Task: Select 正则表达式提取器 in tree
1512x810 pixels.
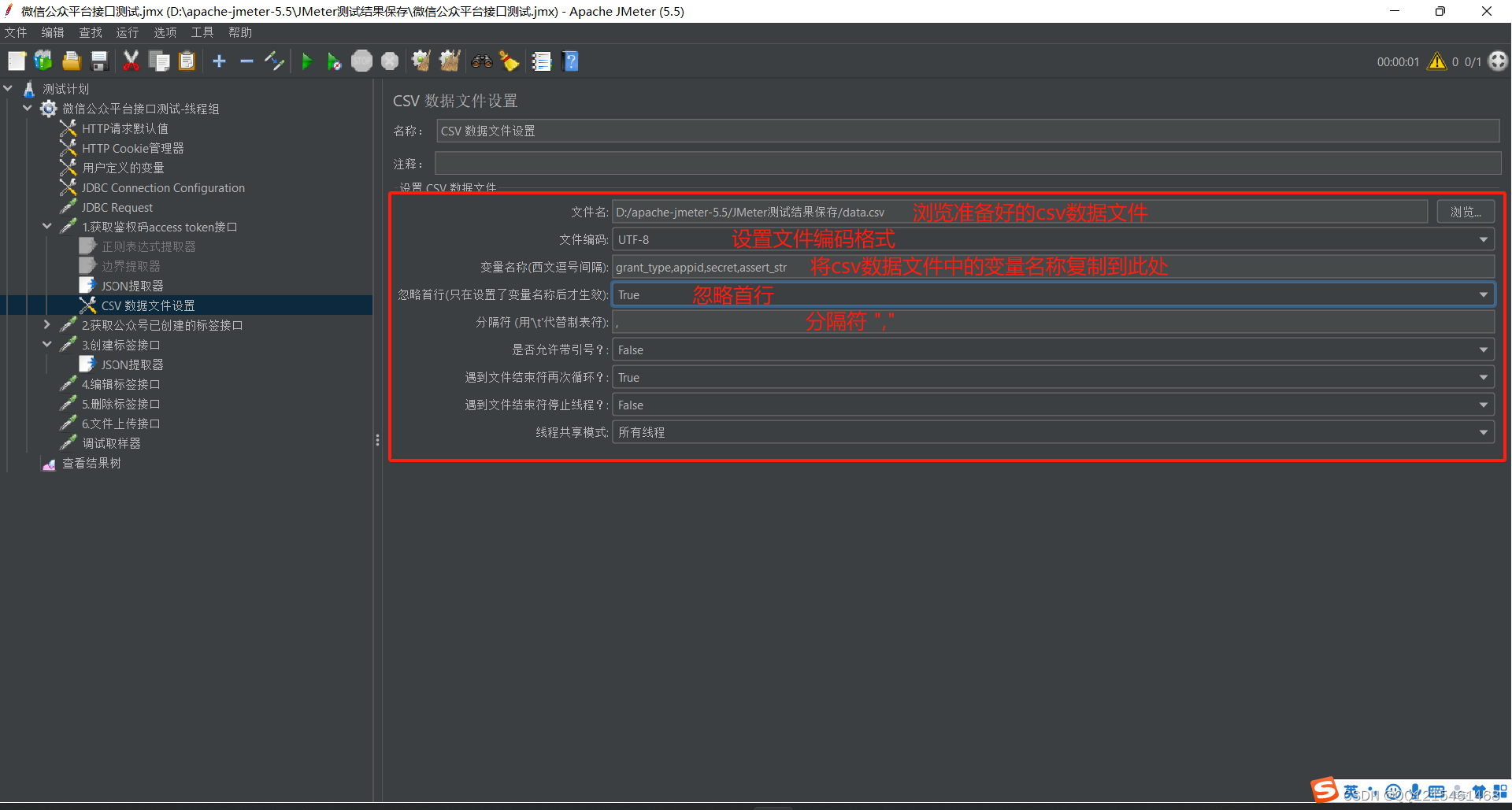Action: point(148,246)
